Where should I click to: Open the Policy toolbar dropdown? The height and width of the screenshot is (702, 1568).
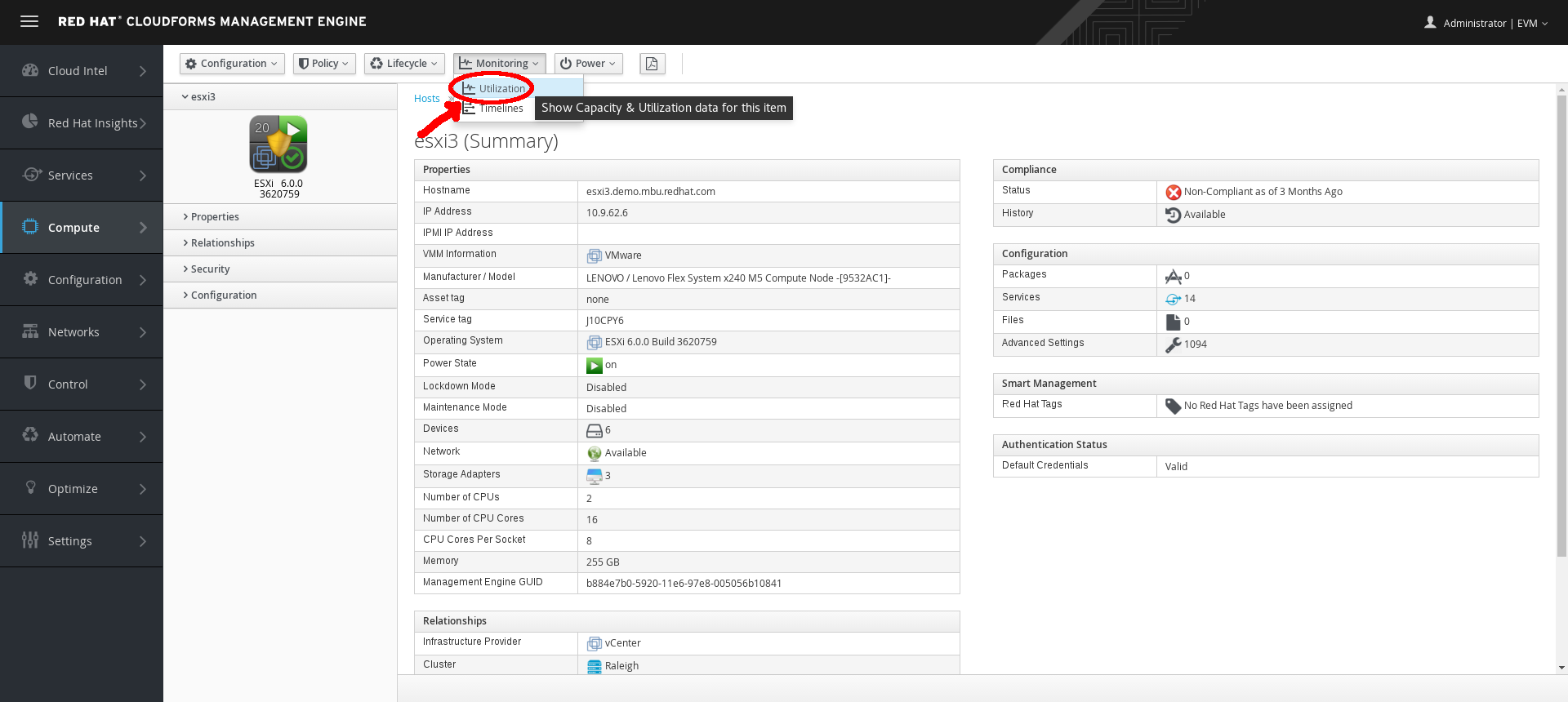click(x=324, y=64)
